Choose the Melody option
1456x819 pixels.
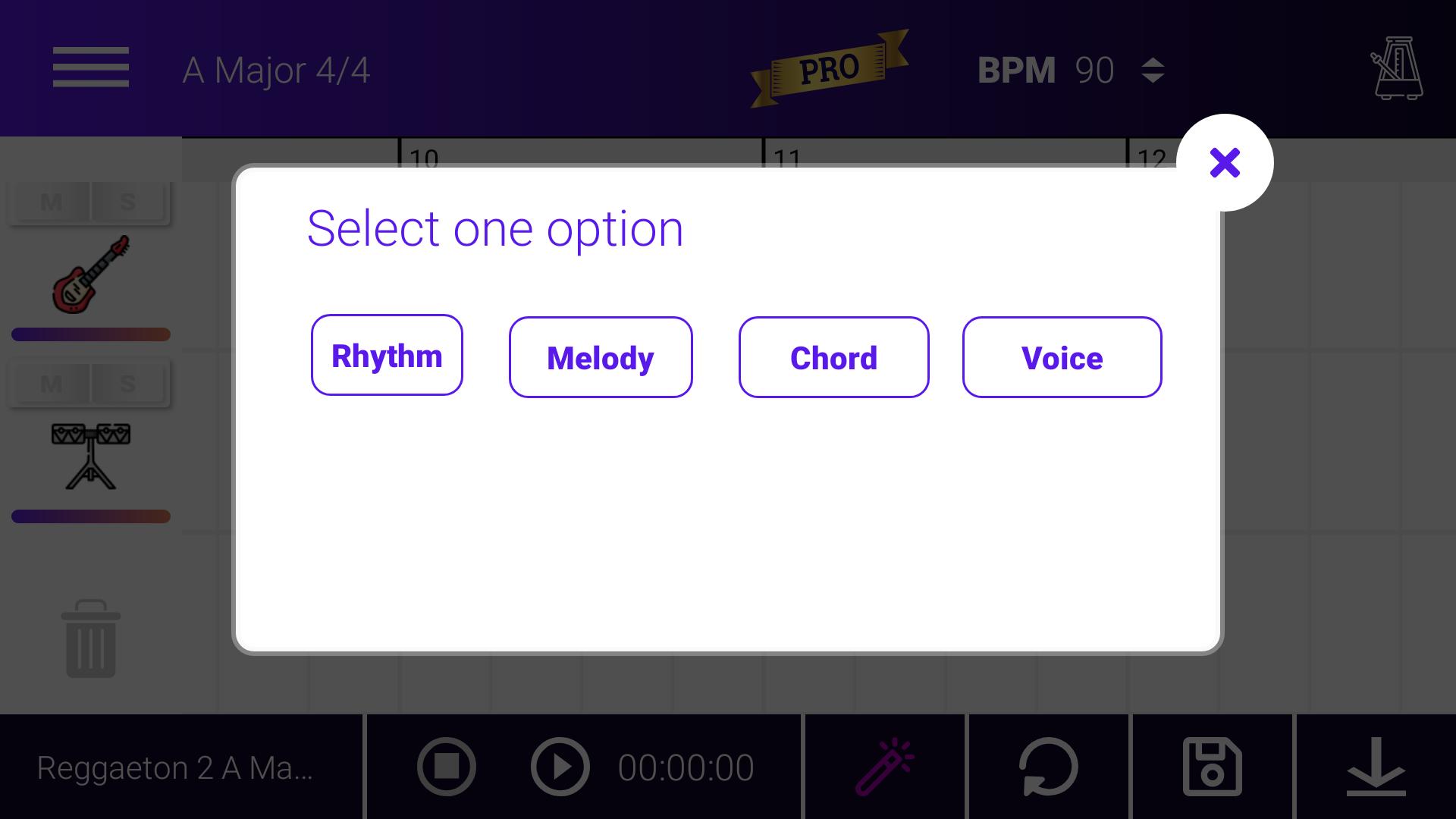tap(601, 358)
